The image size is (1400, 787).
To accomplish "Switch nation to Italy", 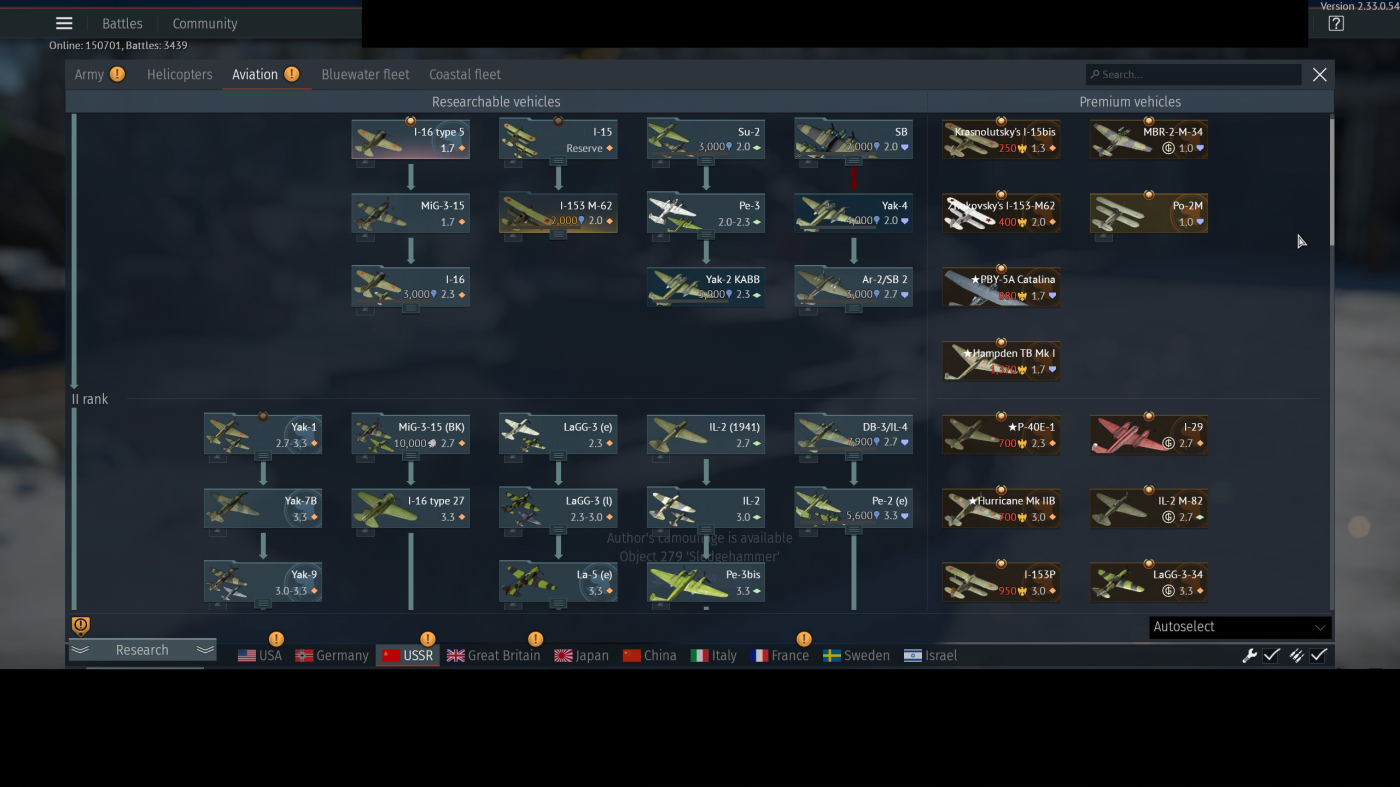I will point(713,656).
